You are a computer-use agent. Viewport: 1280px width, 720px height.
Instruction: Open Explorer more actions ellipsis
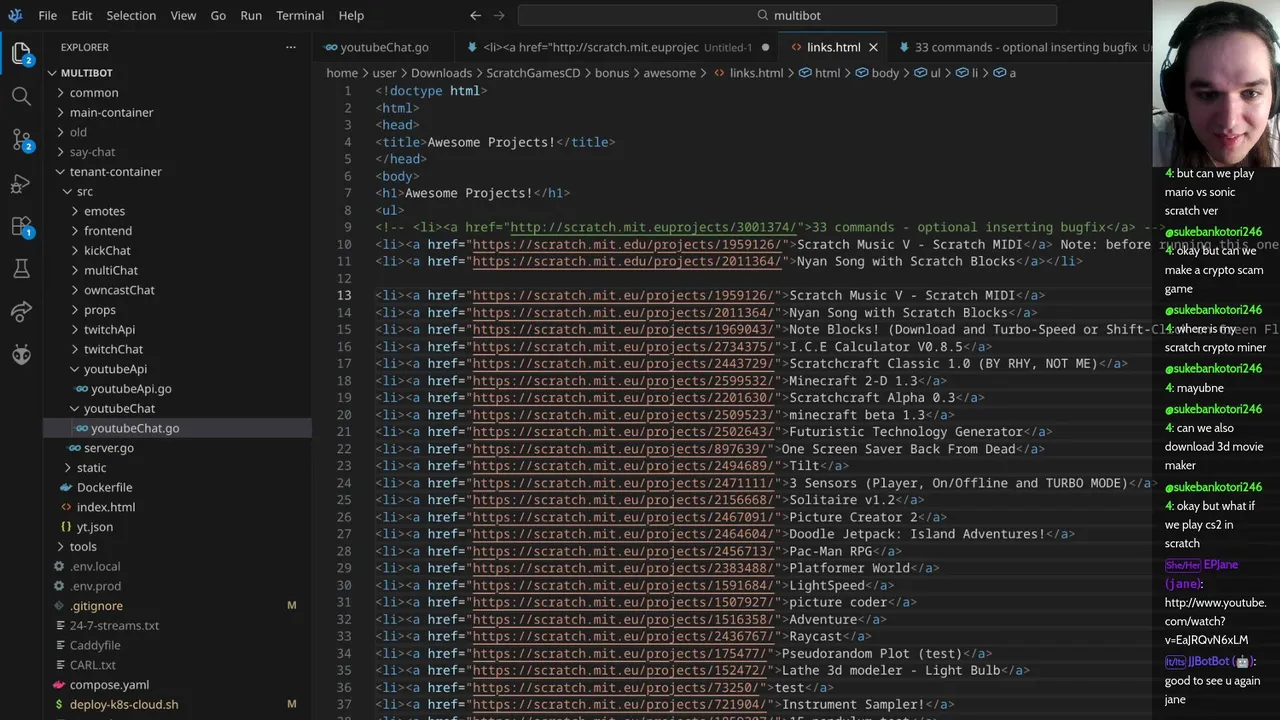point(291,47)
